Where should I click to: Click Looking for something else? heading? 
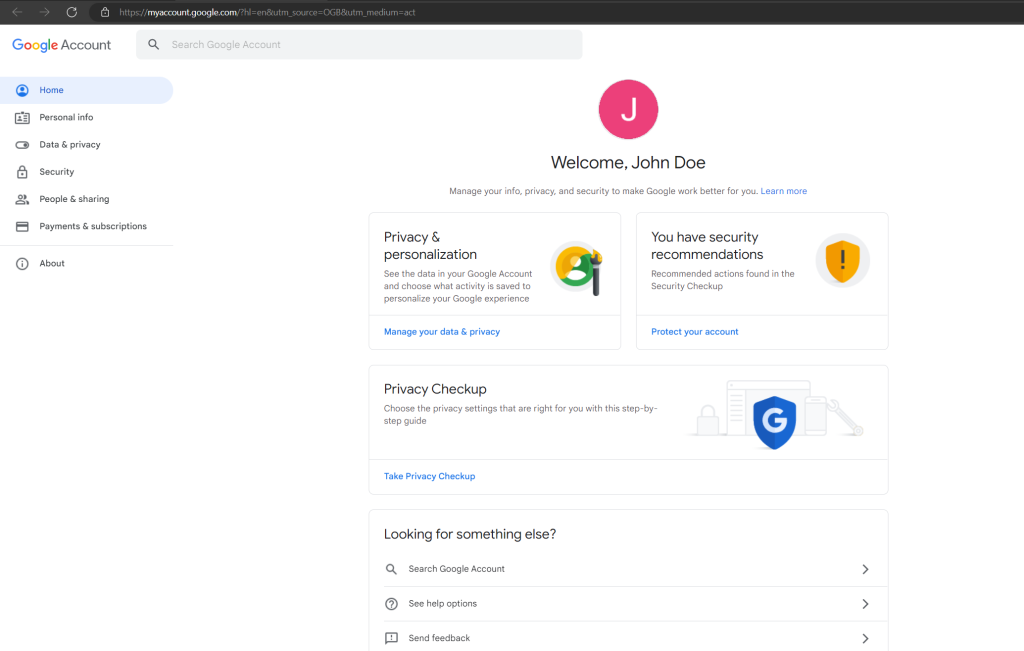[470, 534]
